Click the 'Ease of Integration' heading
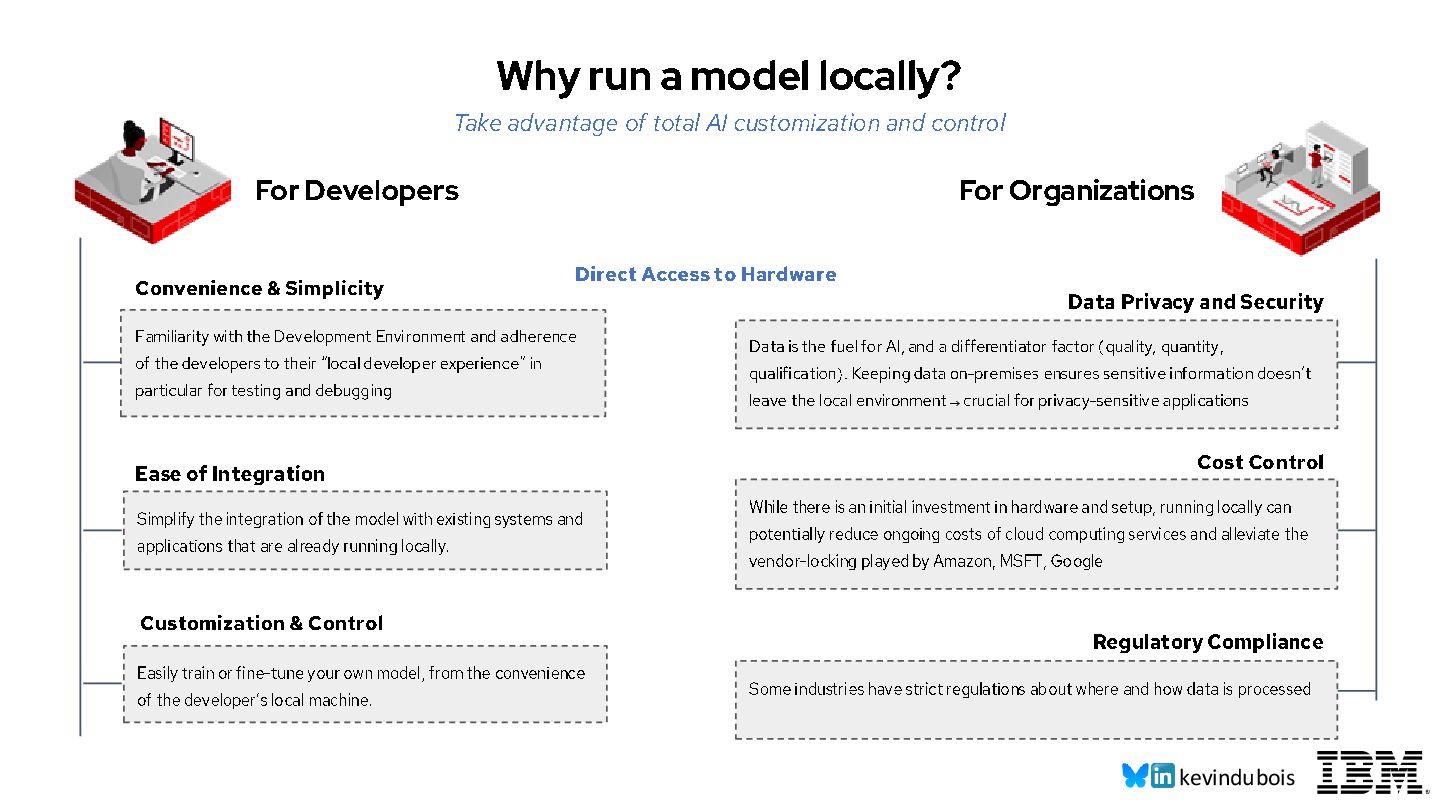This screenshot has height=810, width=1440. coord(230,474)
